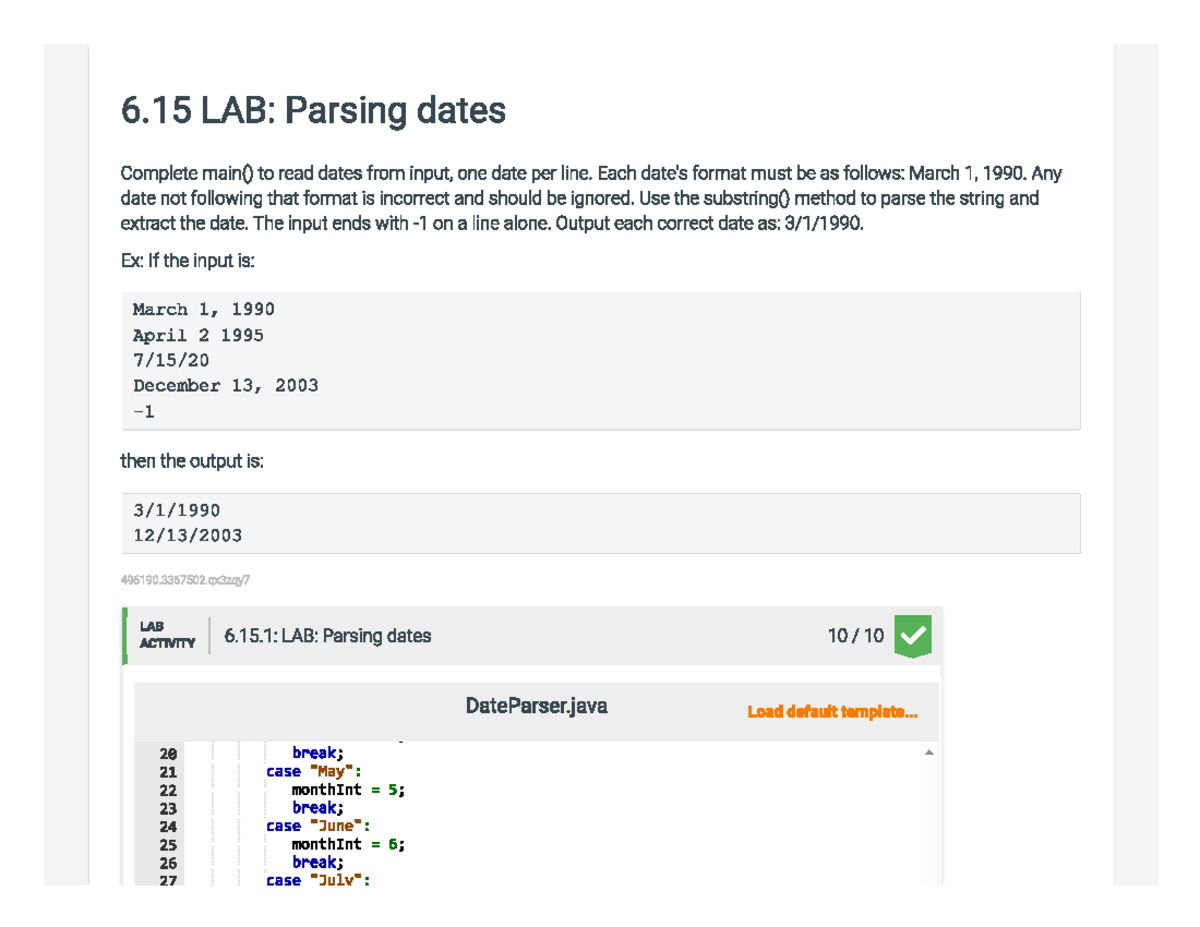
Task: Click the activity ID text below output
Action: pos(186,578)
